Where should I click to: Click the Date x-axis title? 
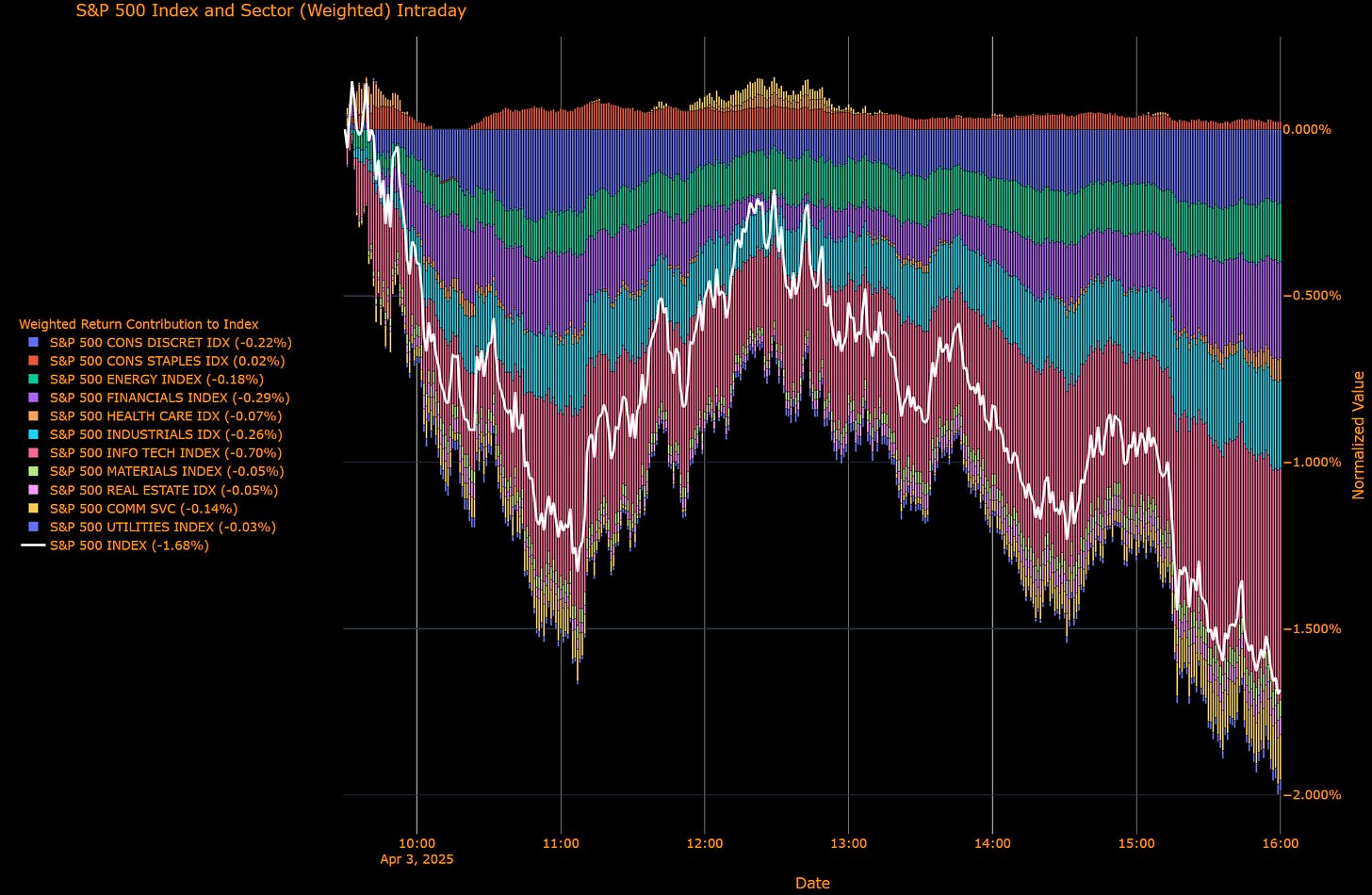pos(812,883)
